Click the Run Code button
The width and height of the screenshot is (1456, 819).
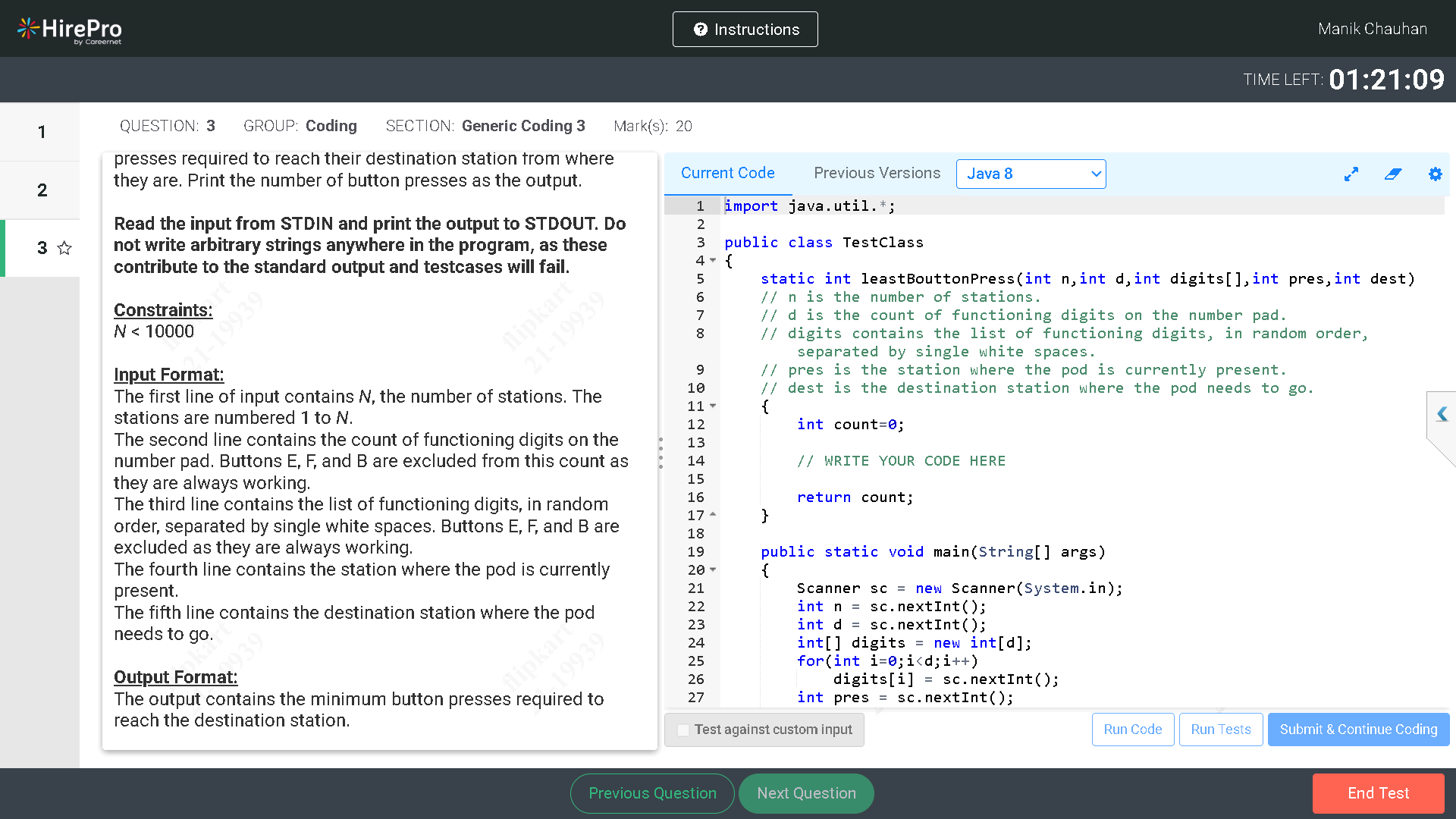coord(1133,730)
